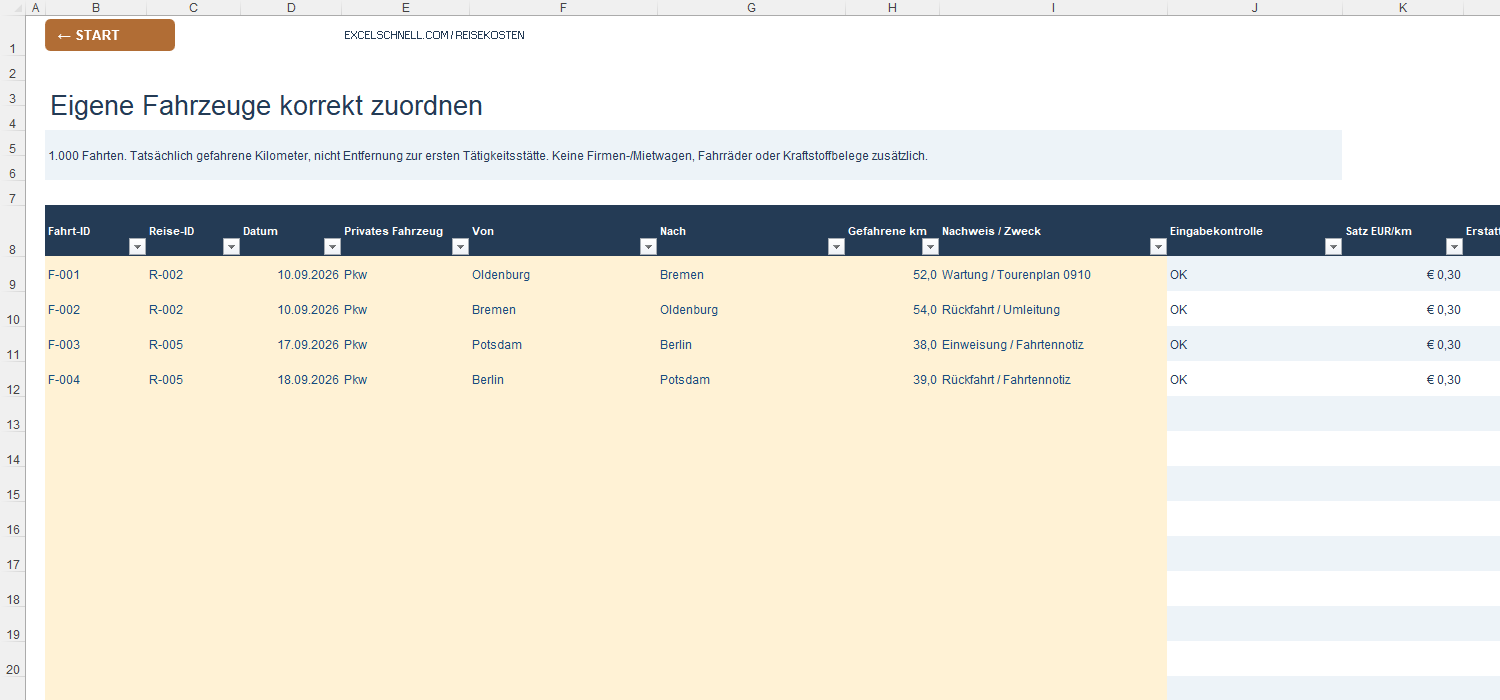Open the Reise-ID filter dropdown
Screen dimensions: 1500x700
tap(231, 247)
